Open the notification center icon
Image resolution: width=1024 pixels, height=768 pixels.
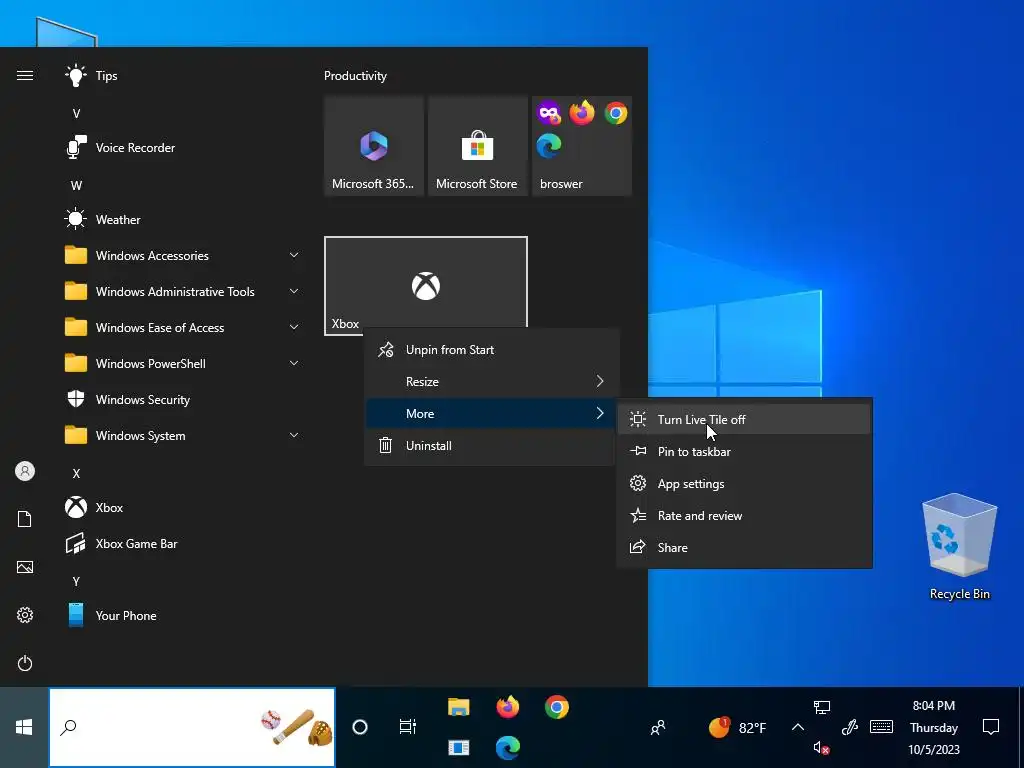click(991, 727)
